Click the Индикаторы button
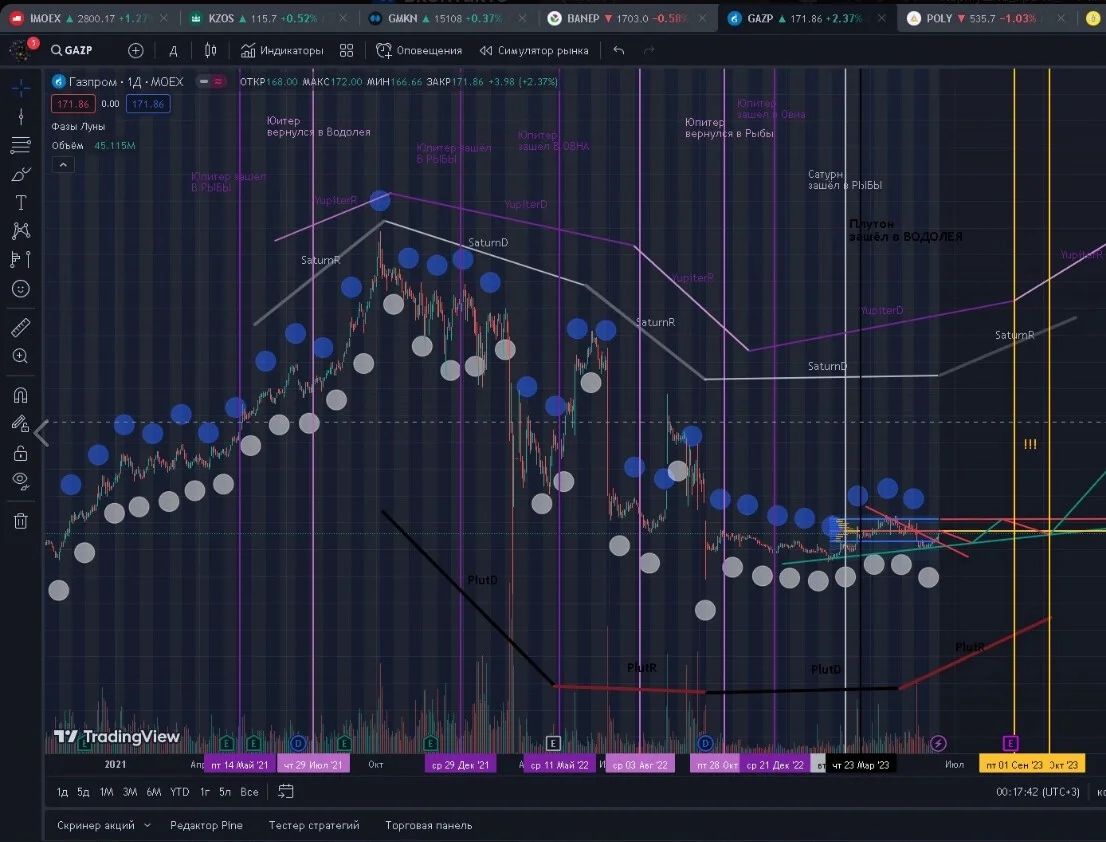This screenshot has width=1106, height=842. click(x=281, y=50)
